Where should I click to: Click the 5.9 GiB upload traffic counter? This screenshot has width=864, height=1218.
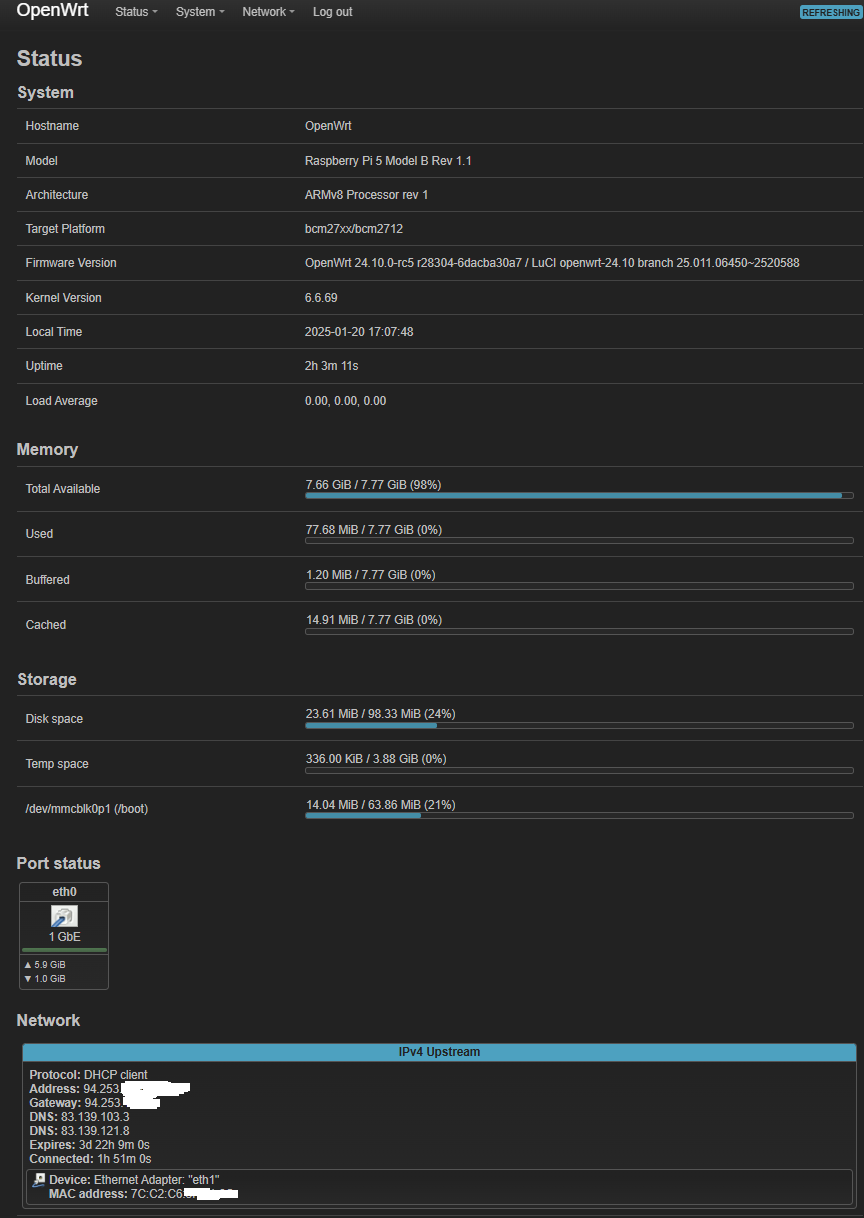coord(44,964)
